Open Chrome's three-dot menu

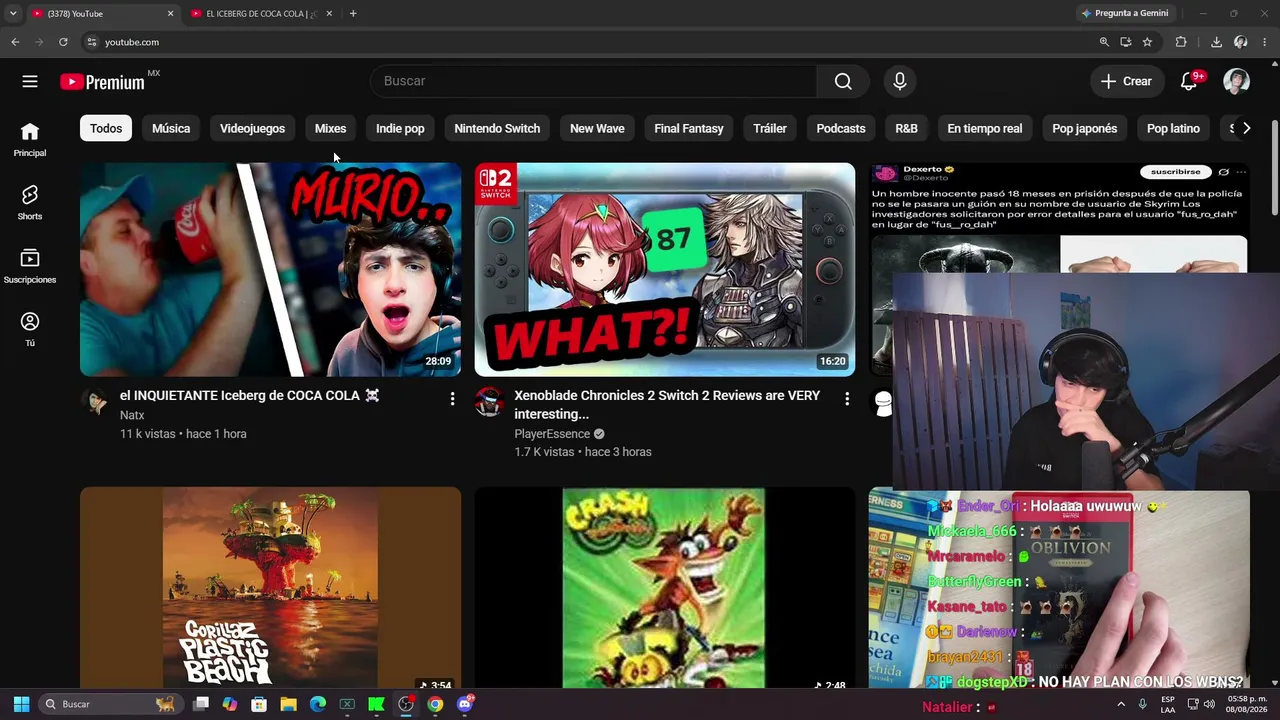click(x=1265, y=42)
